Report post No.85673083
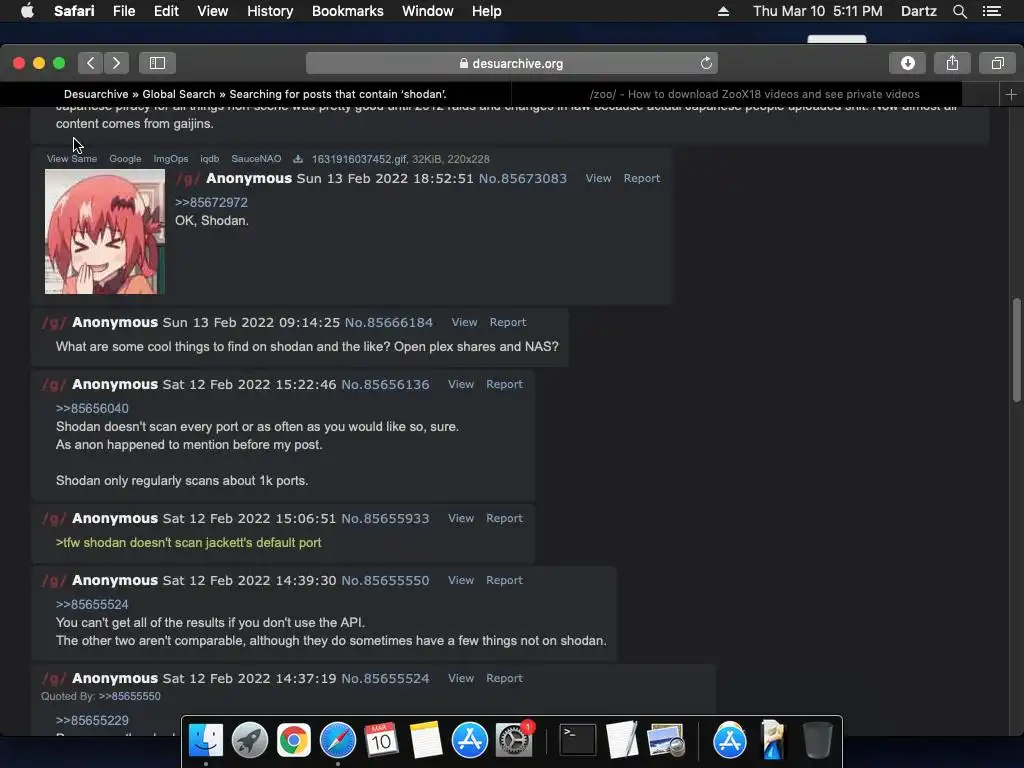This screenshot has height=768, width=1024. click(x=642, y=178)
